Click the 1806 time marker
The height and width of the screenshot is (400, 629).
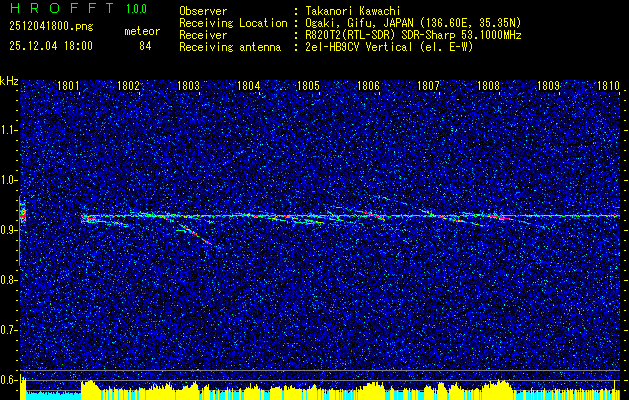click(368, 85)
